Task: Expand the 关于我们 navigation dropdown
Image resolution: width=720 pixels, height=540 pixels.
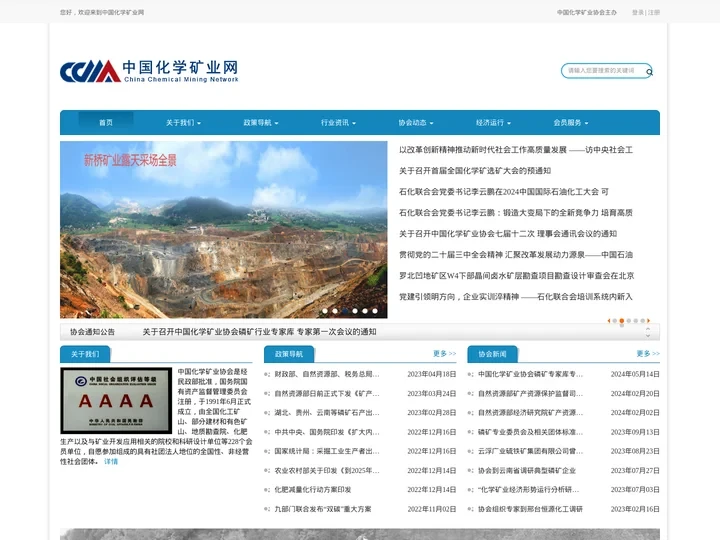Action: pos(183,123)
